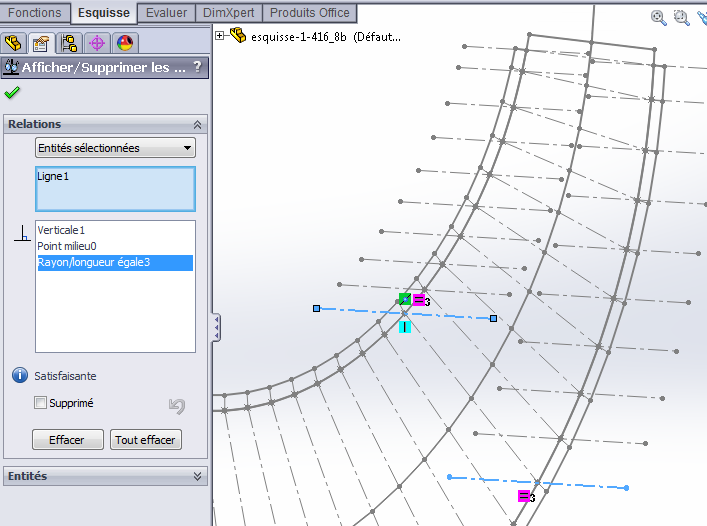Confirm with the green check mark
The height and width of the screenshot is (526, 707).
(12, 92)
